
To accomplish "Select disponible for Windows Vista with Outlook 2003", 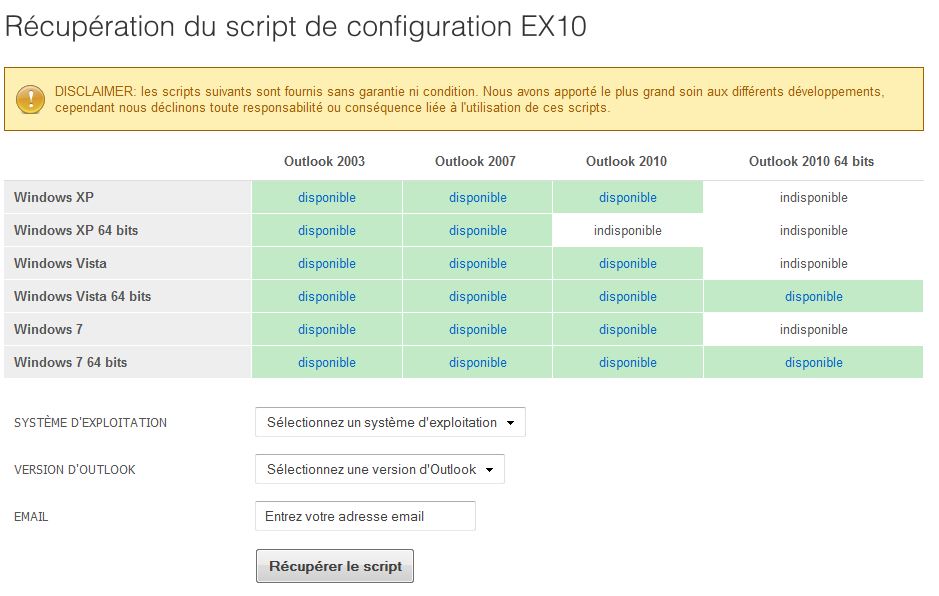I will tap(327, 263).
